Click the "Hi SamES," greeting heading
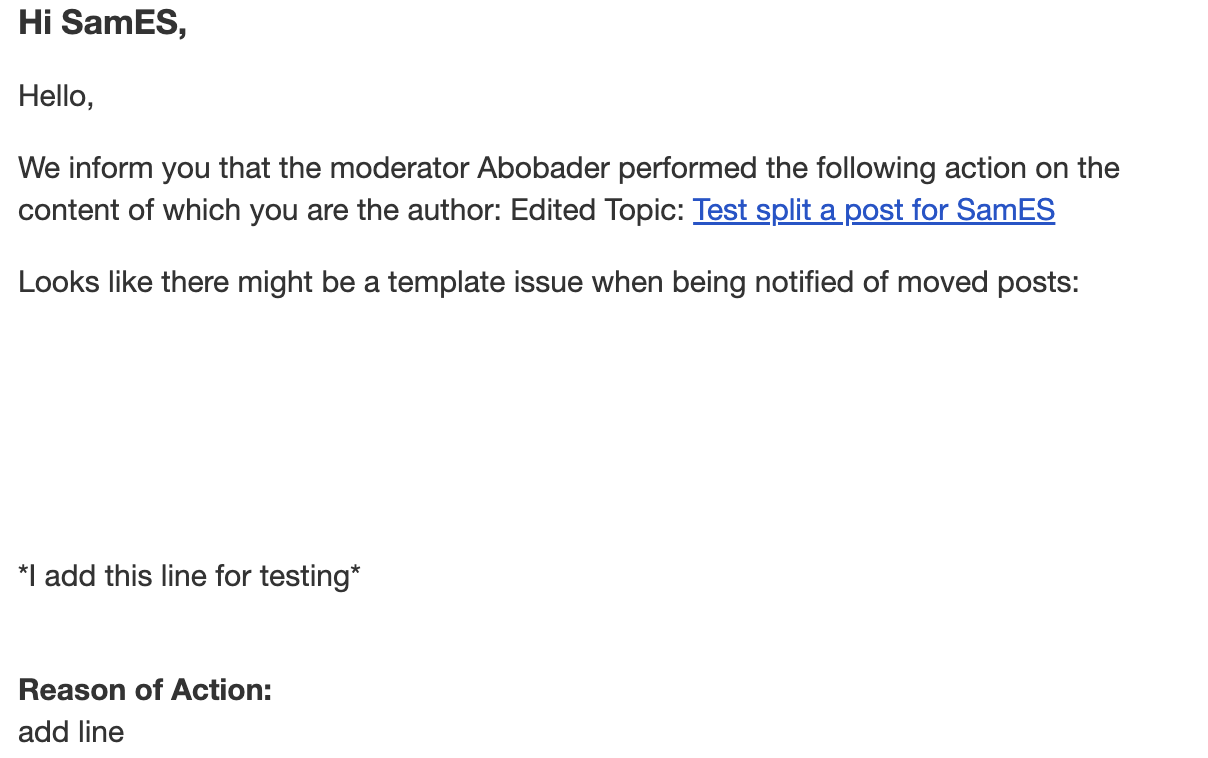The image size is (1208, 758). click(x=102, y=24)
